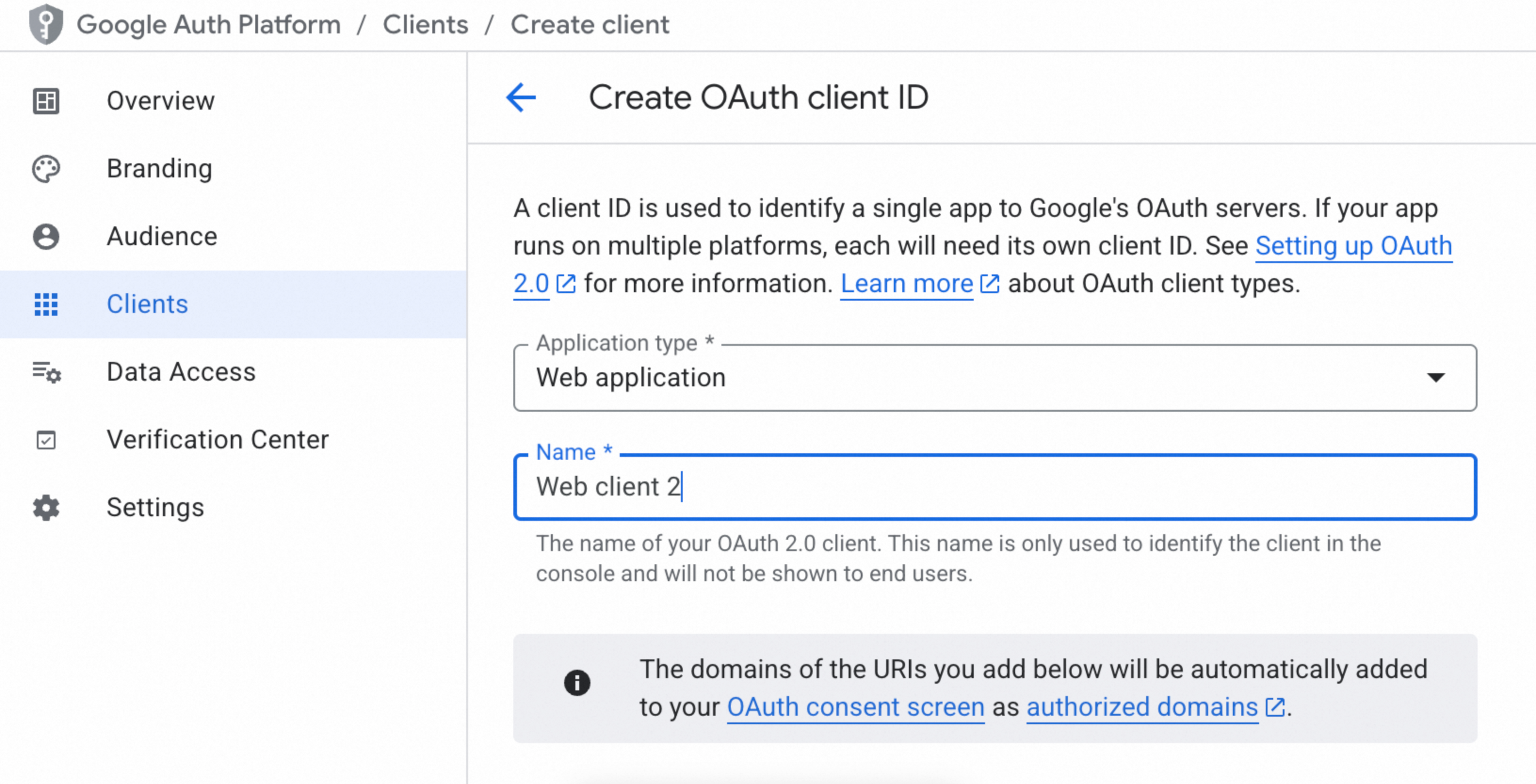Open the Verification Center sidebar item
1536x784 pixels.
coord(233,440)
